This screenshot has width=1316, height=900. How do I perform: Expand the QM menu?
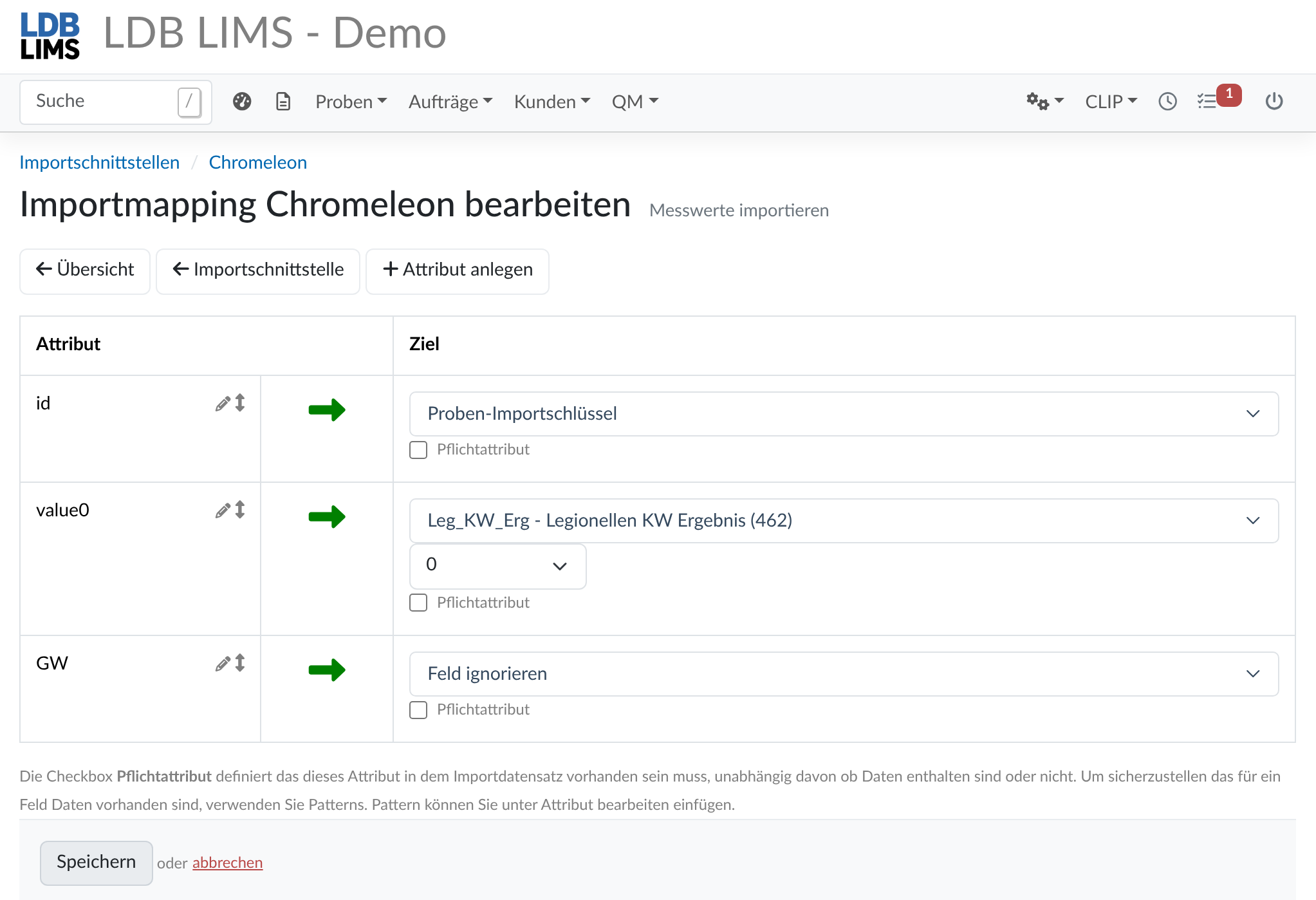click(635, 102)
